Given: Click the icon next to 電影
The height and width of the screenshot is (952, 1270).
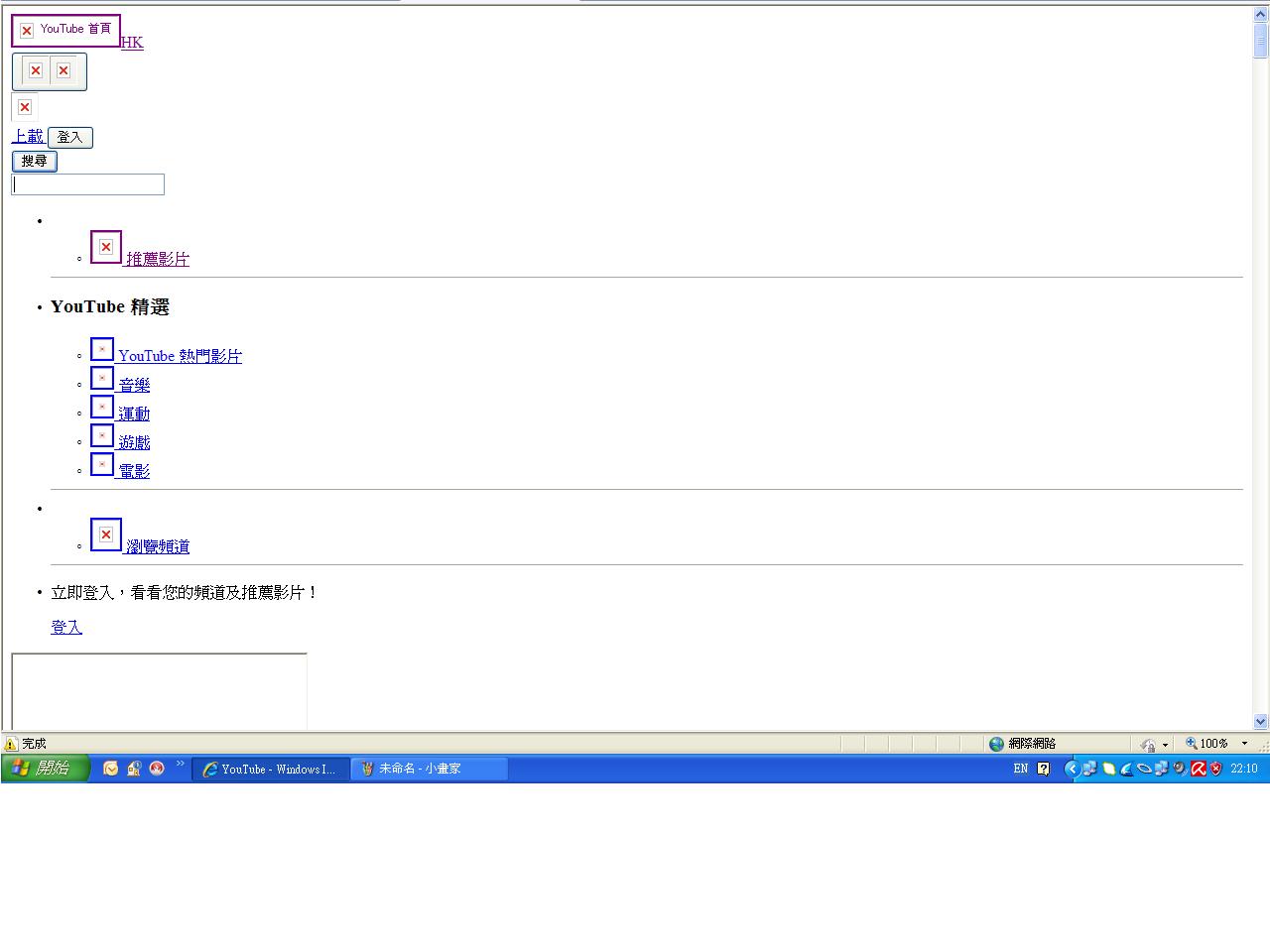Looking at the screenshot, I should 102,464.
